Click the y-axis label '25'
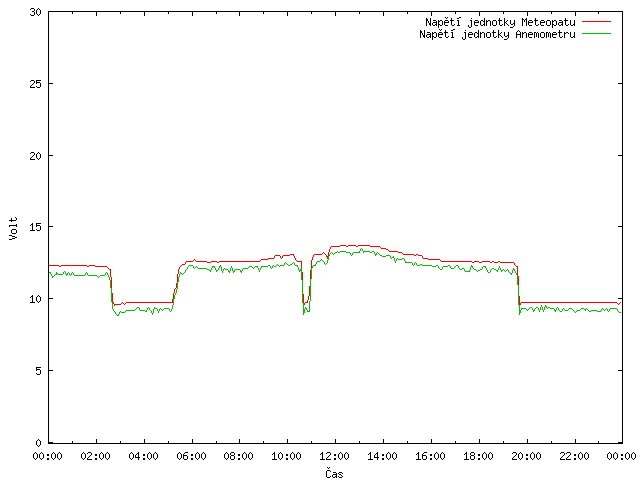640x480 pixels. (36, 84)
